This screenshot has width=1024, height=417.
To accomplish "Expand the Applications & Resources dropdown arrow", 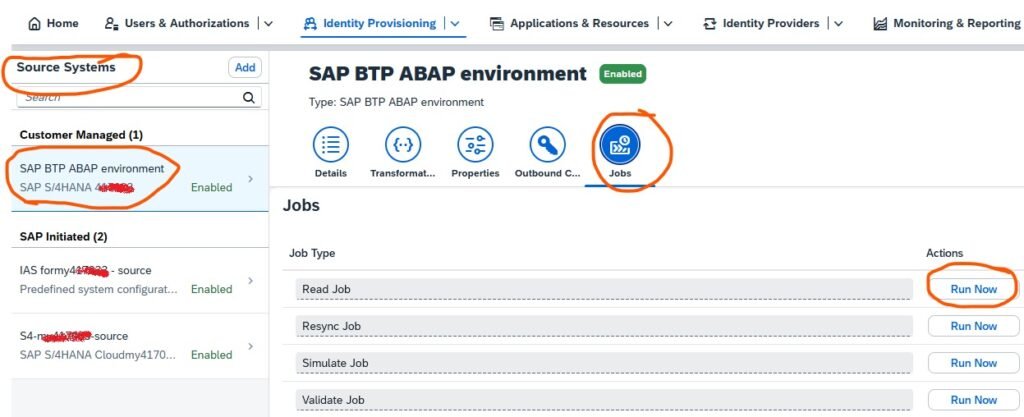I will [667, 23].
